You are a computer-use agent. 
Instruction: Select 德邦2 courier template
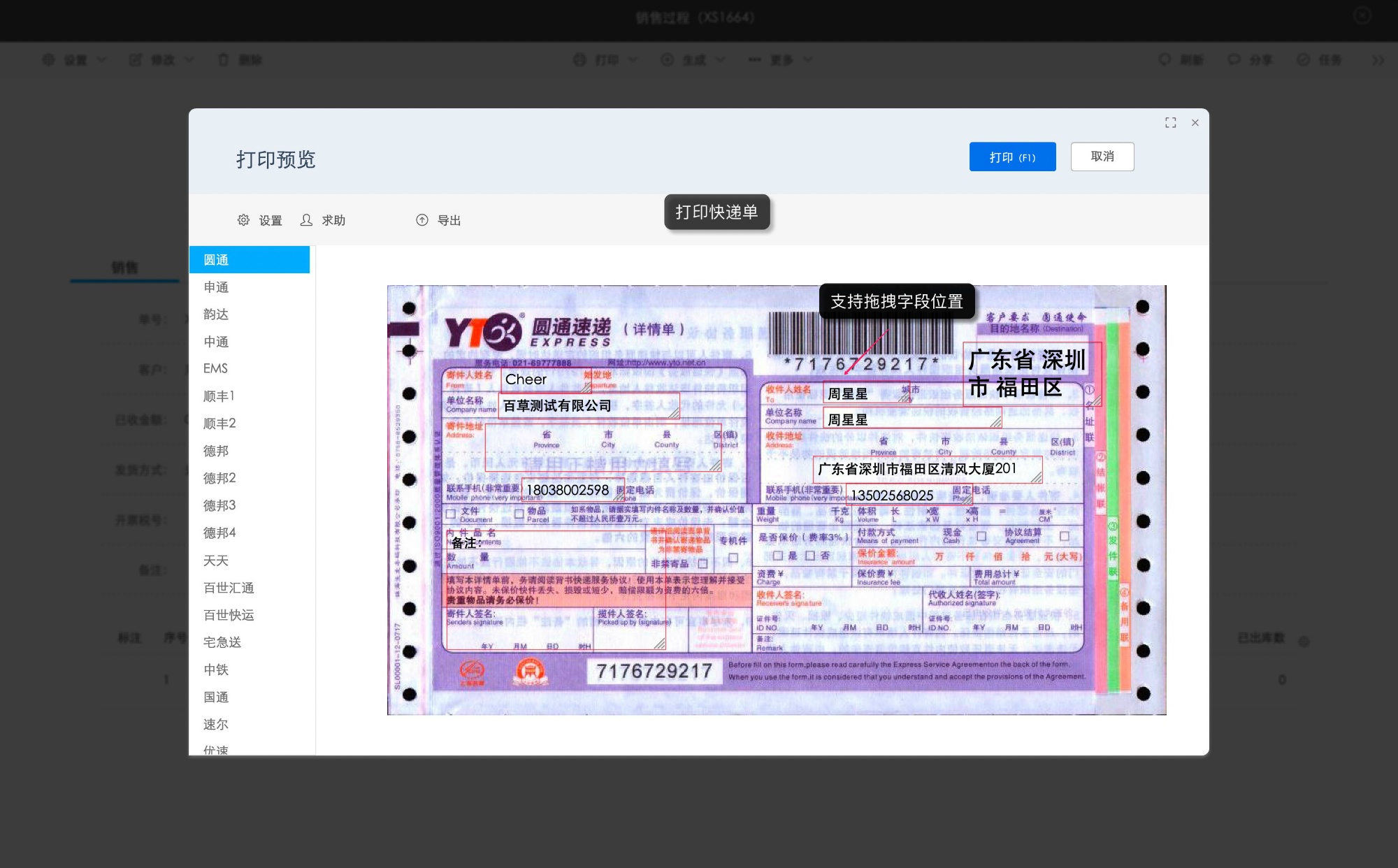250,478
